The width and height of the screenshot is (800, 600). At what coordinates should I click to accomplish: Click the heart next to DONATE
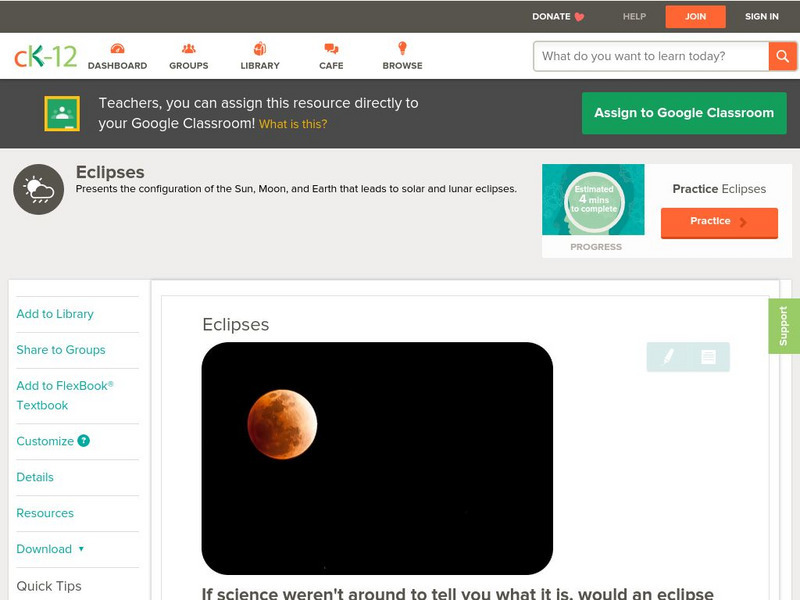pos(577,16)
